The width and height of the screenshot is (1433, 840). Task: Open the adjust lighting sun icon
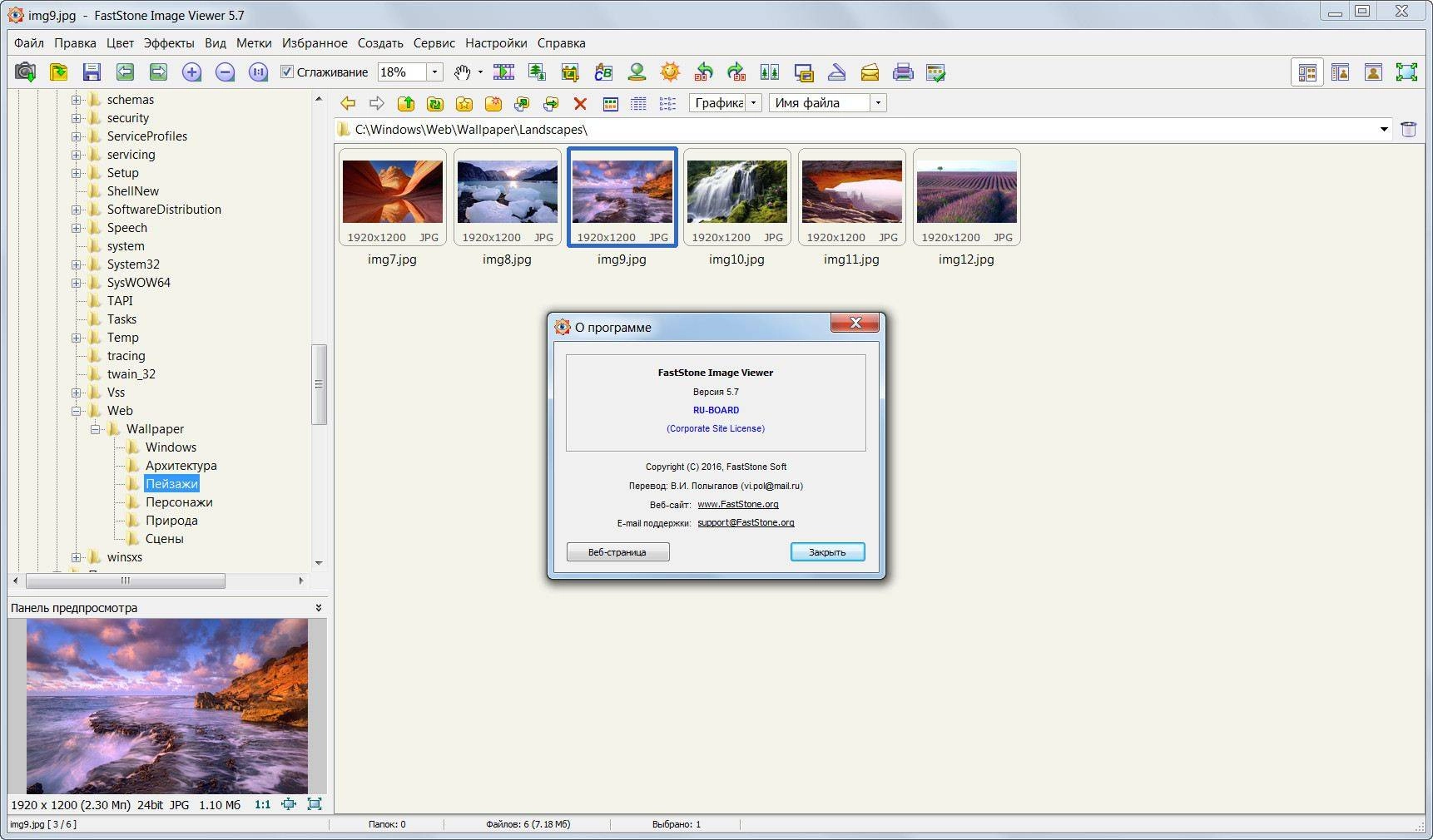670,72
